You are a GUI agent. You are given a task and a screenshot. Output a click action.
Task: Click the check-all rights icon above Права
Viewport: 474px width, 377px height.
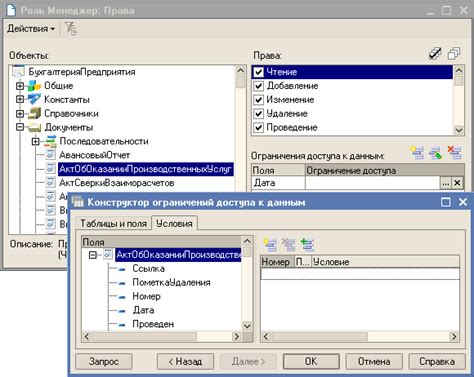pos(435,54)
